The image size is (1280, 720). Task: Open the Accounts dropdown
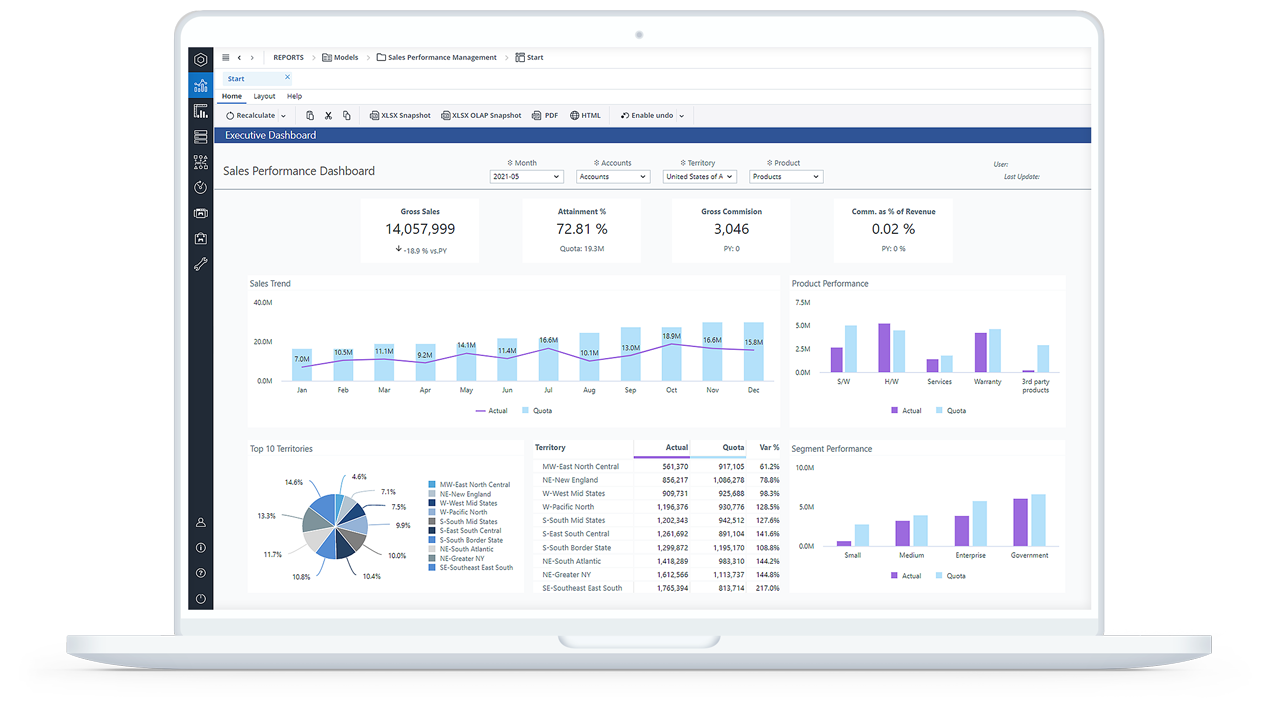[x=613, y=176]
